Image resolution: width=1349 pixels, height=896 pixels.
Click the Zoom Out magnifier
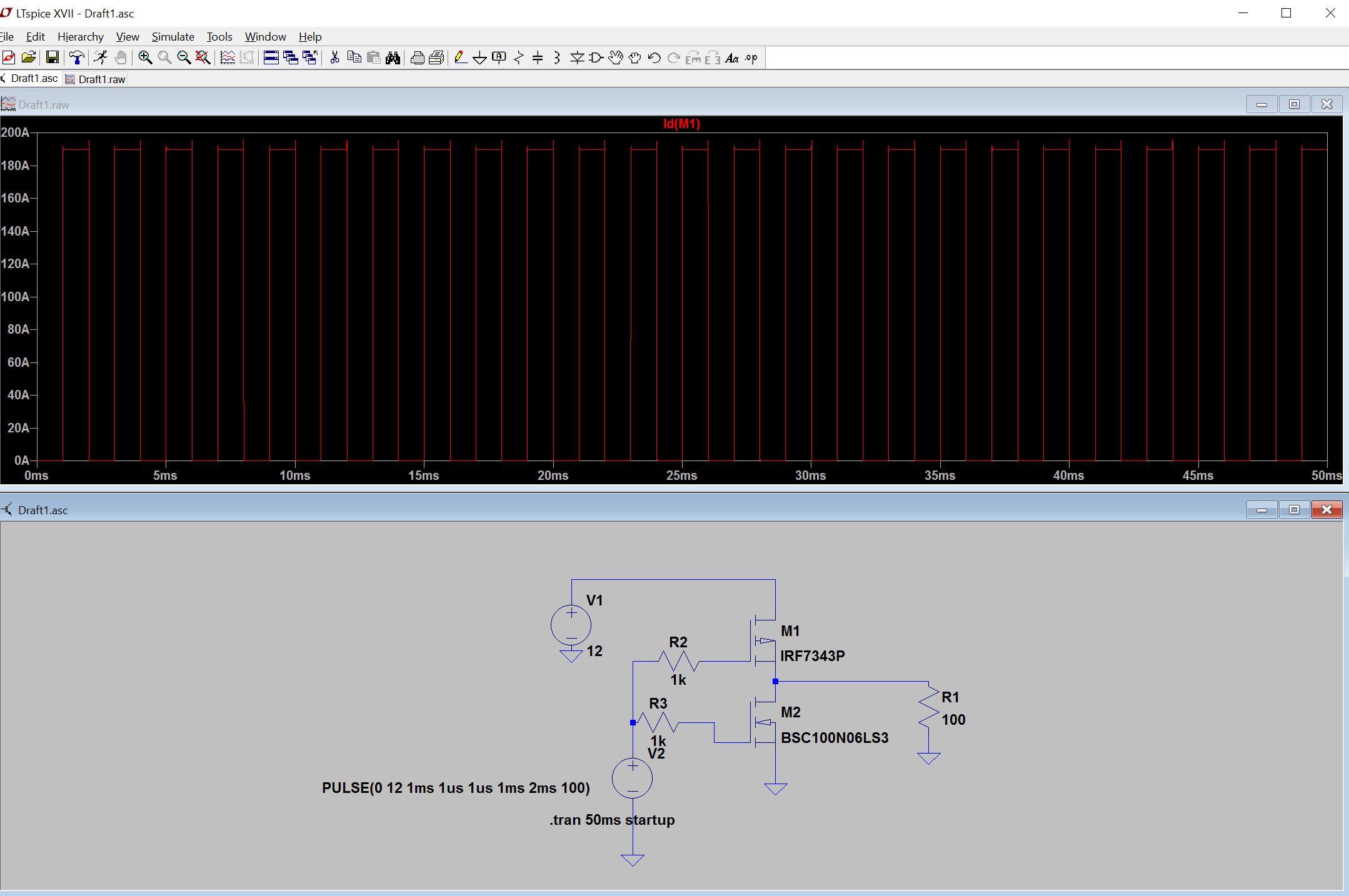click(184, 58)
